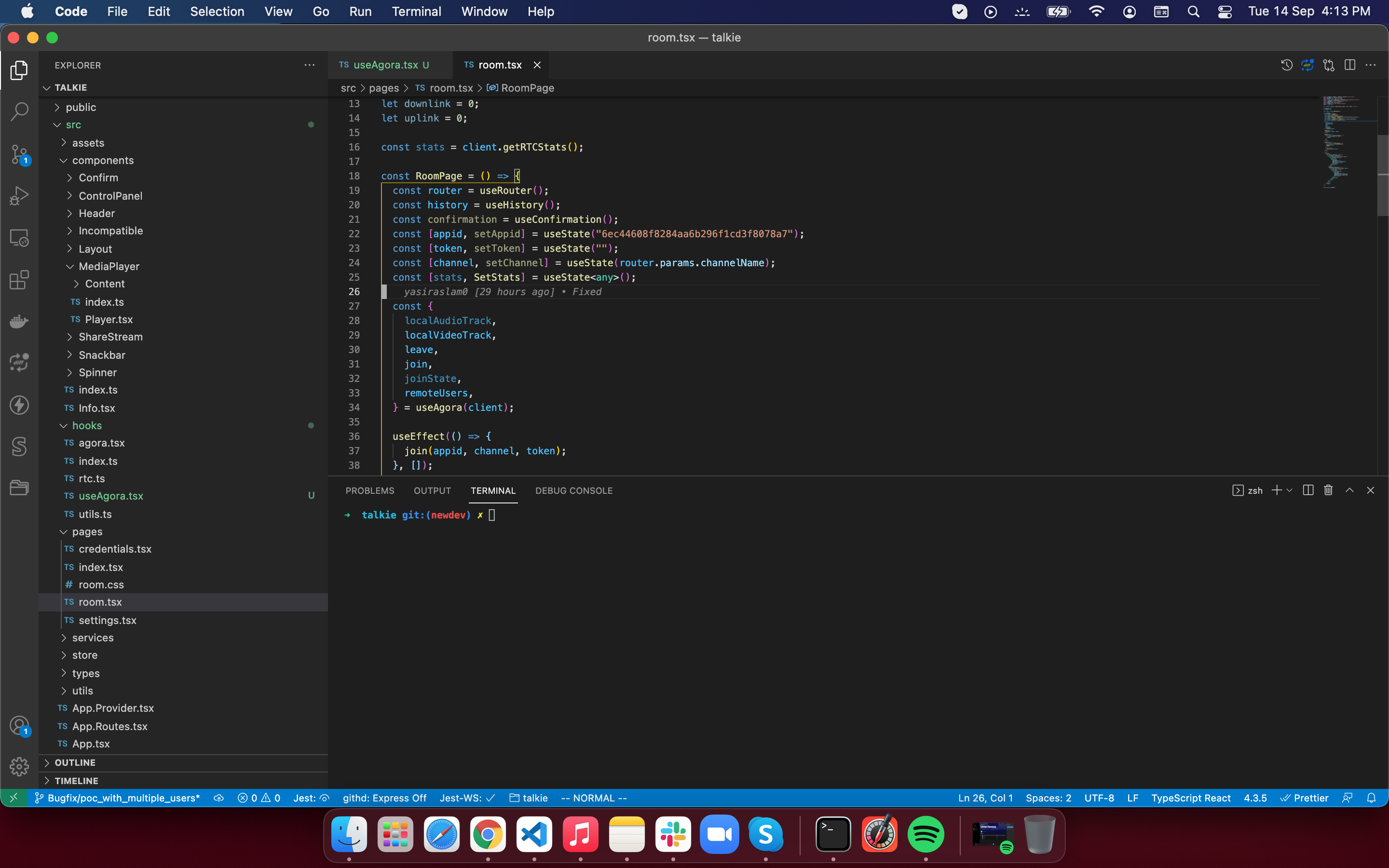Viewport: 1389px width, 868px height.
Task: Switch to DEBUG CONSOLE tab
Action: (x=574, y=491)
